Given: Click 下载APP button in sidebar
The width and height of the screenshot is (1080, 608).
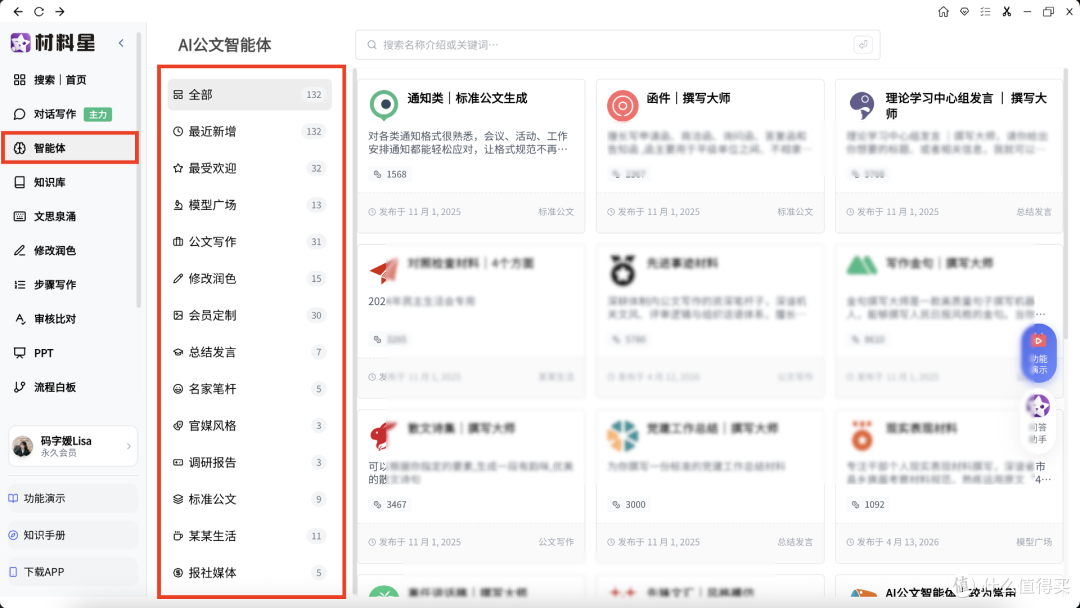Looking at the screenshot, I should point(72,572).
